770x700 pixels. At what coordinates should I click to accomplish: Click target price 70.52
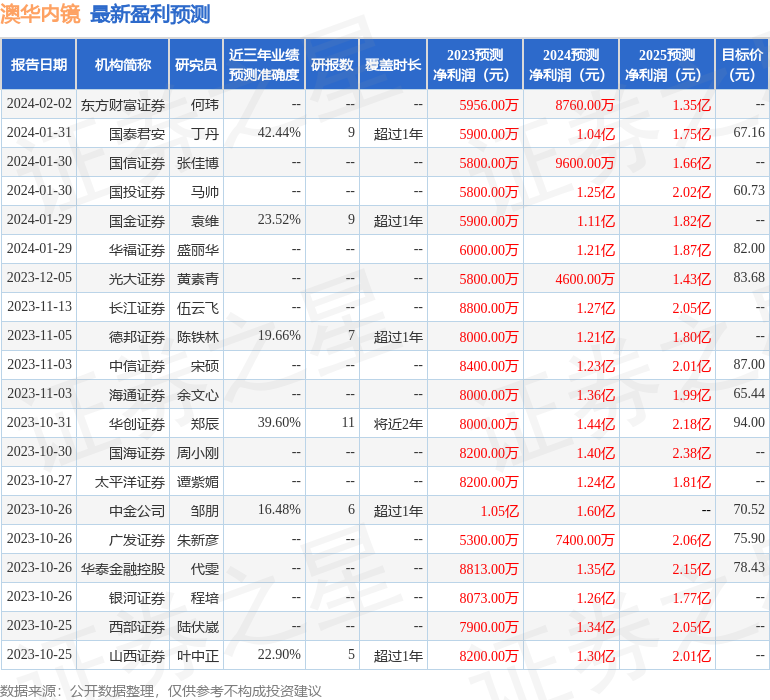click(x=749, y=509)
